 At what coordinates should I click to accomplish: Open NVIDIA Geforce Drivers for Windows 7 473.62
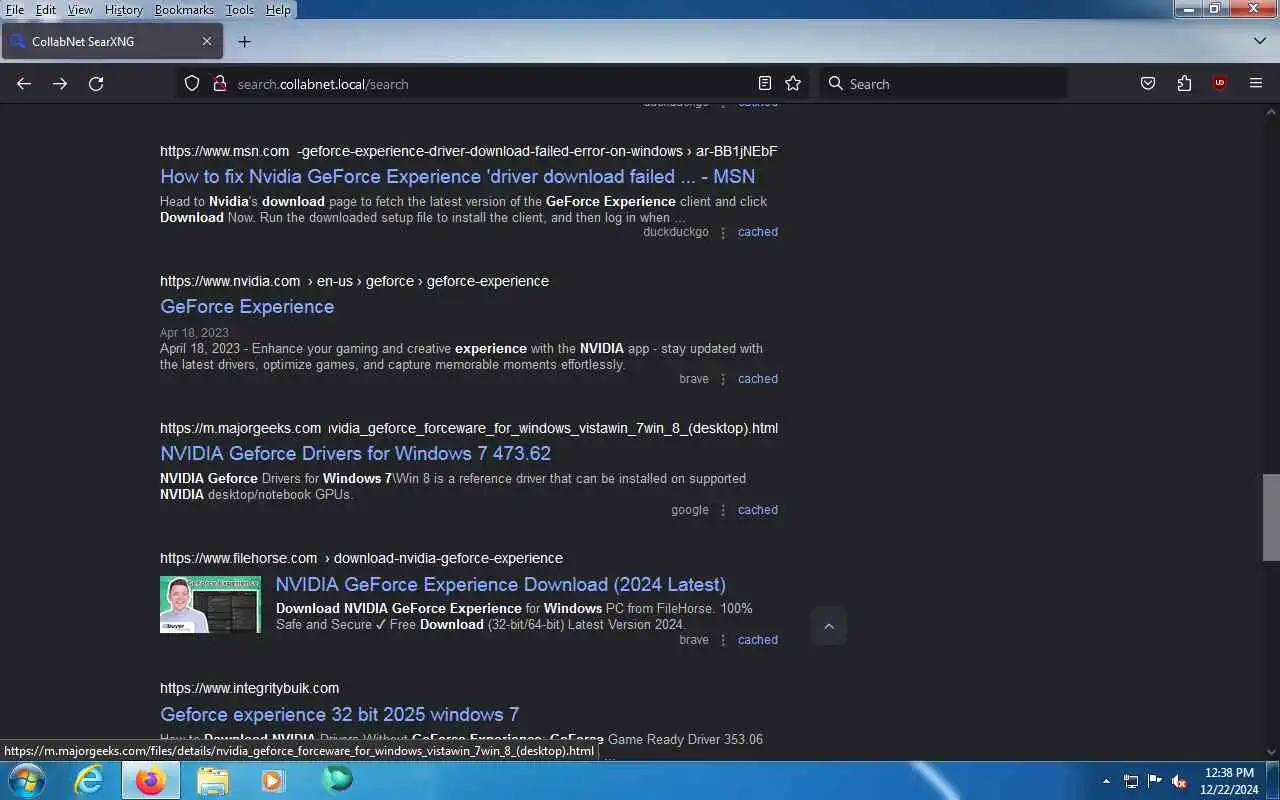(355, 453)
